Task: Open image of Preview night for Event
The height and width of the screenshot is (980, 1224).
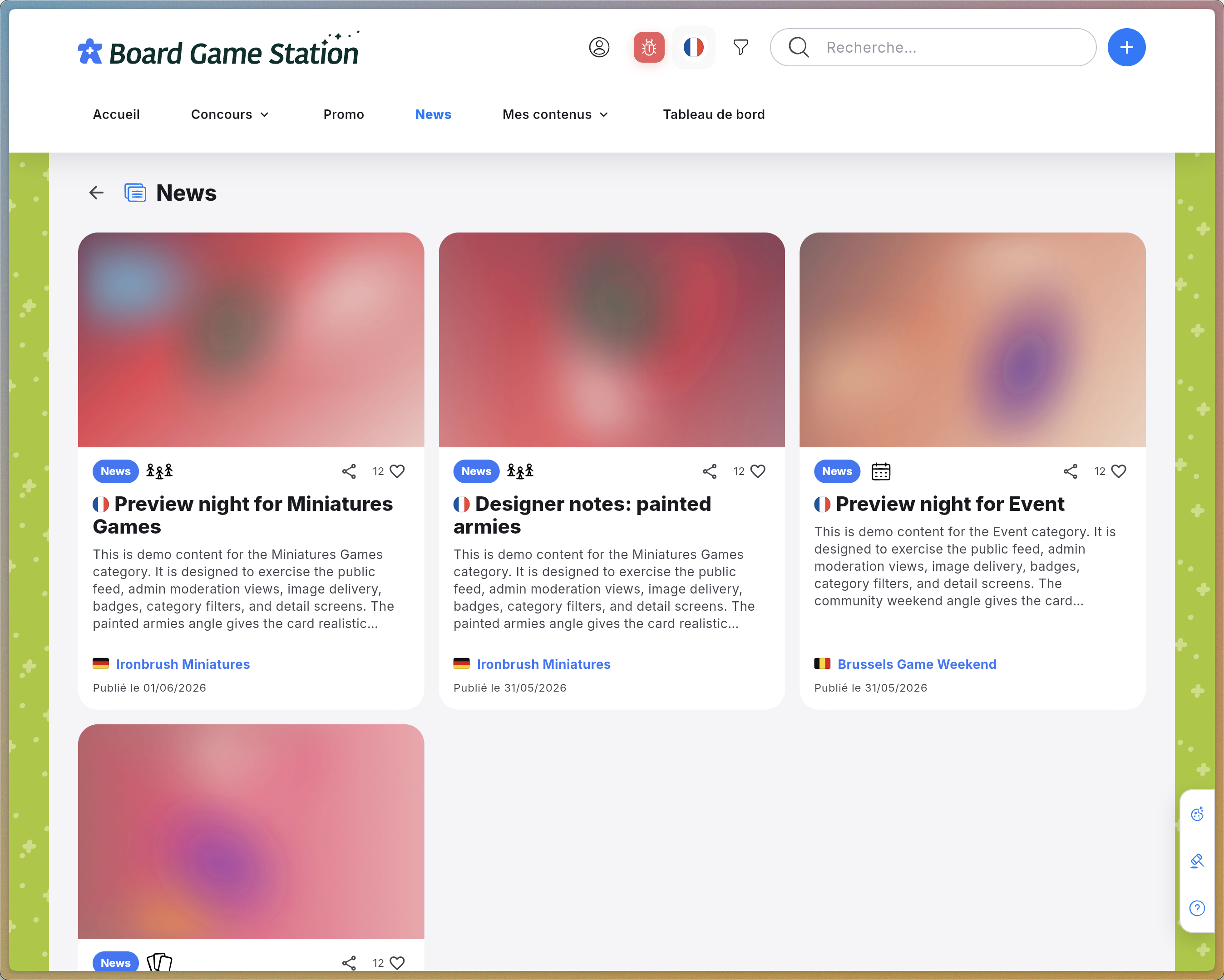Action: tap(972, 340)
